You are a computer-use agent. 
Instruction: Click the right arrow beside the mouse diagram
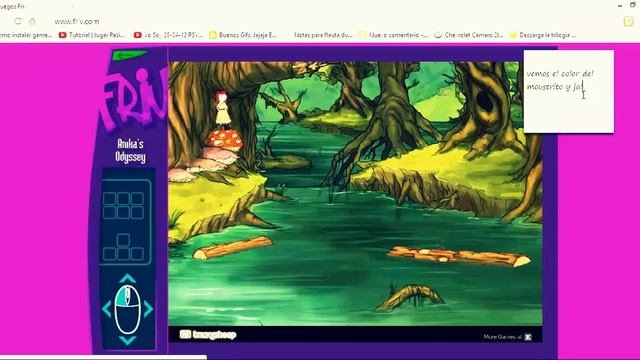click(148, 309)
